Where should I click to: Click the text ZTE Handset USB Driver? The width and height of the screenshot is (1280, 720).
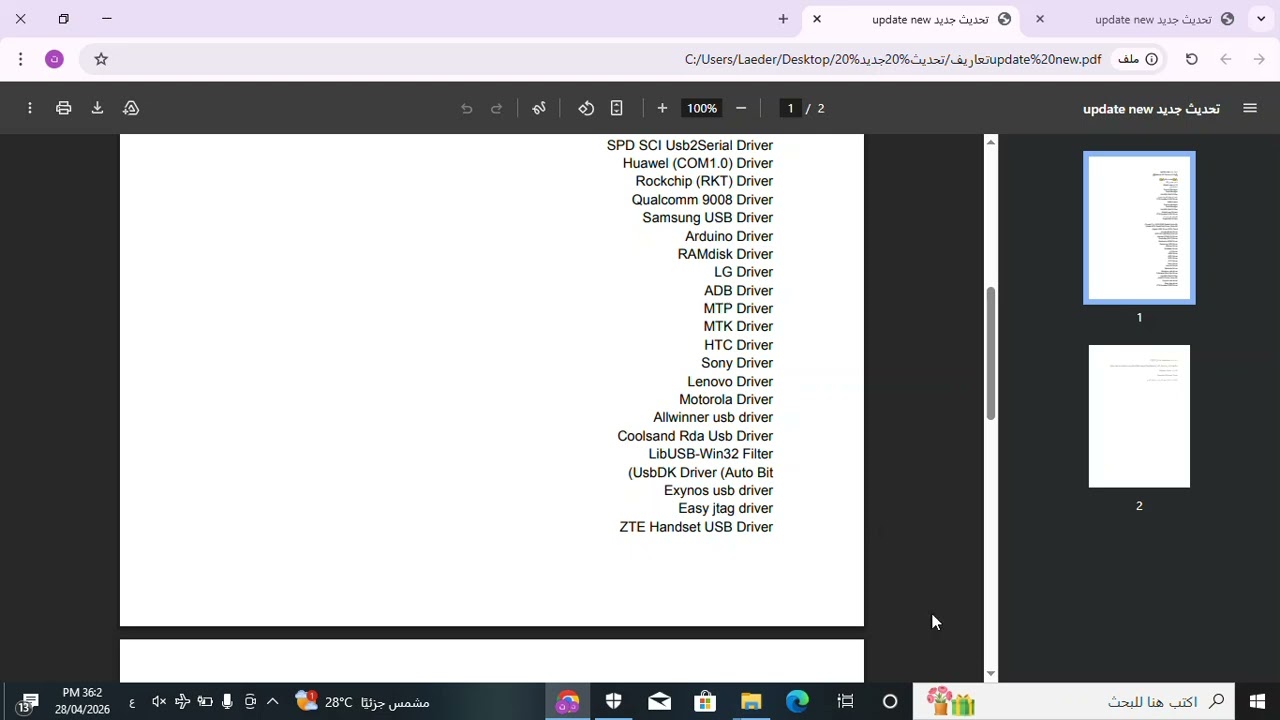(696, 527)
